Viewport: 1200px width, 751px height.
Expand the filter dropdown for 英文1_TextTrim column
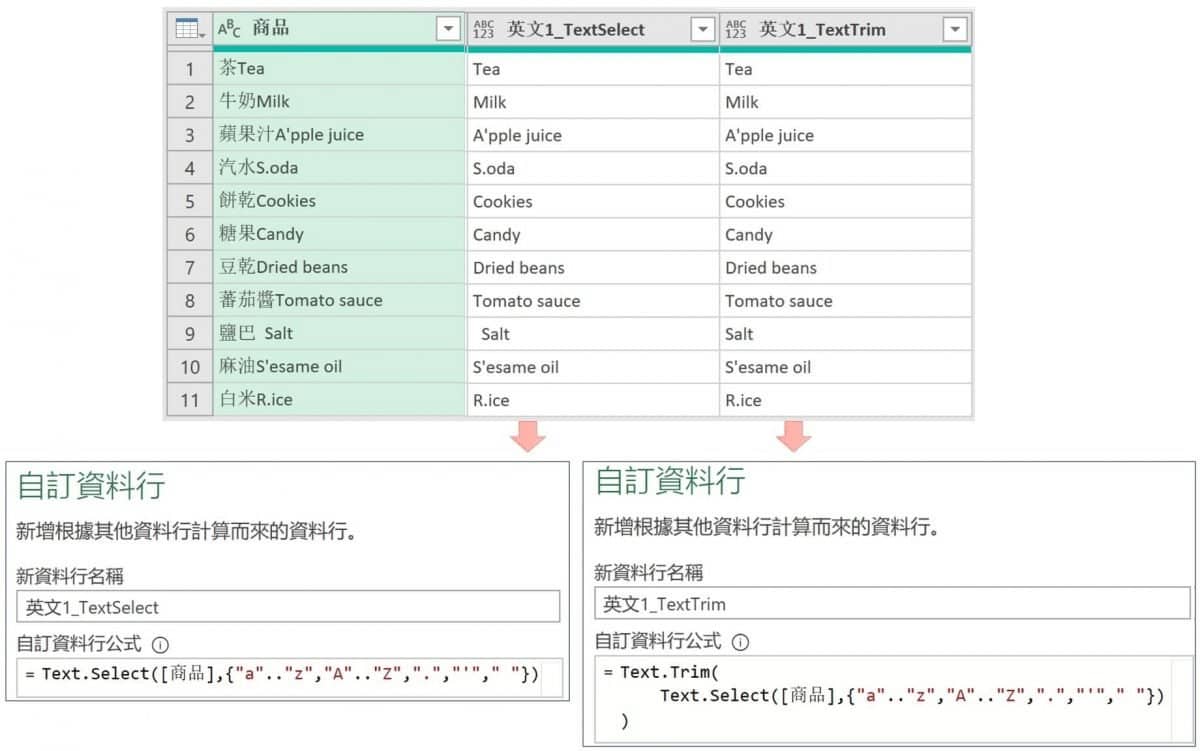click(955, 30)
